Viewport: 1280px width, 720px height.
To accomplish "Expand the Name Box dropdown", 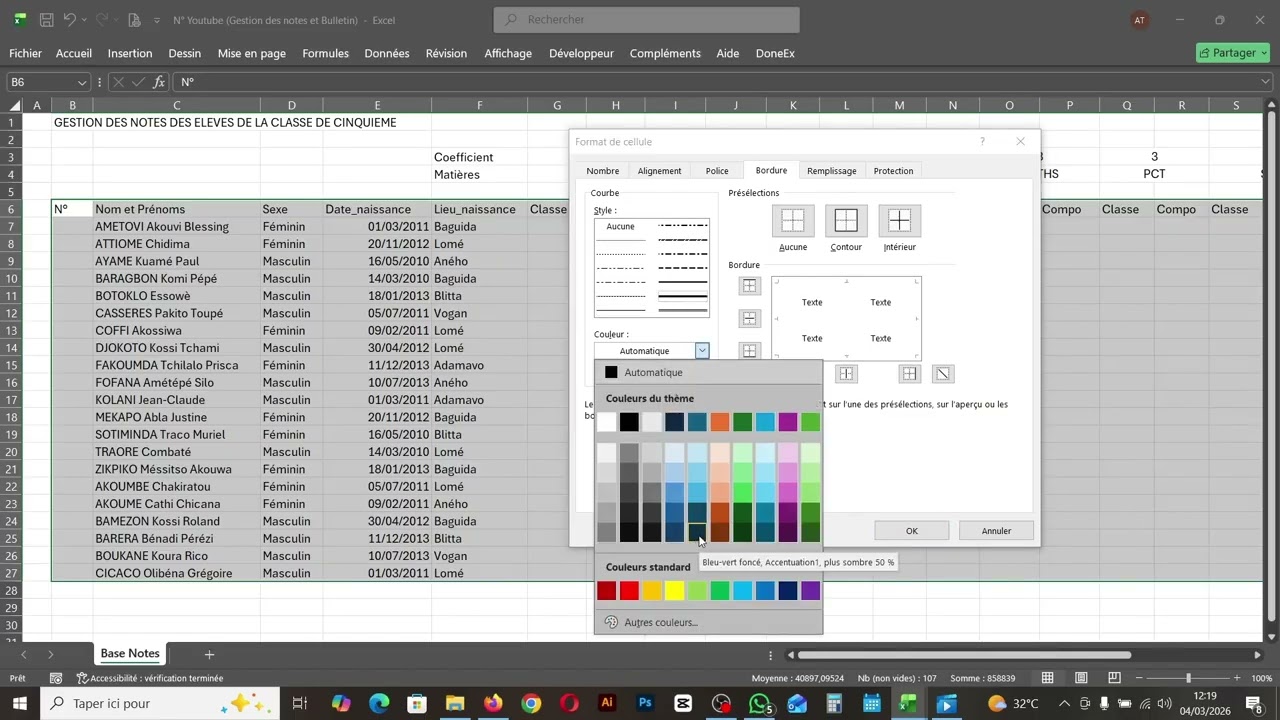I will pos(82,82).
